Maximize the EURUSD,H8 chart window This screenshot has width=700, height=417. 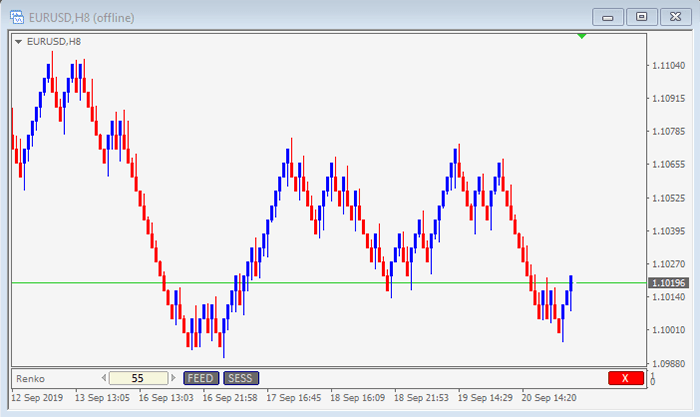[x=641, y=16]
